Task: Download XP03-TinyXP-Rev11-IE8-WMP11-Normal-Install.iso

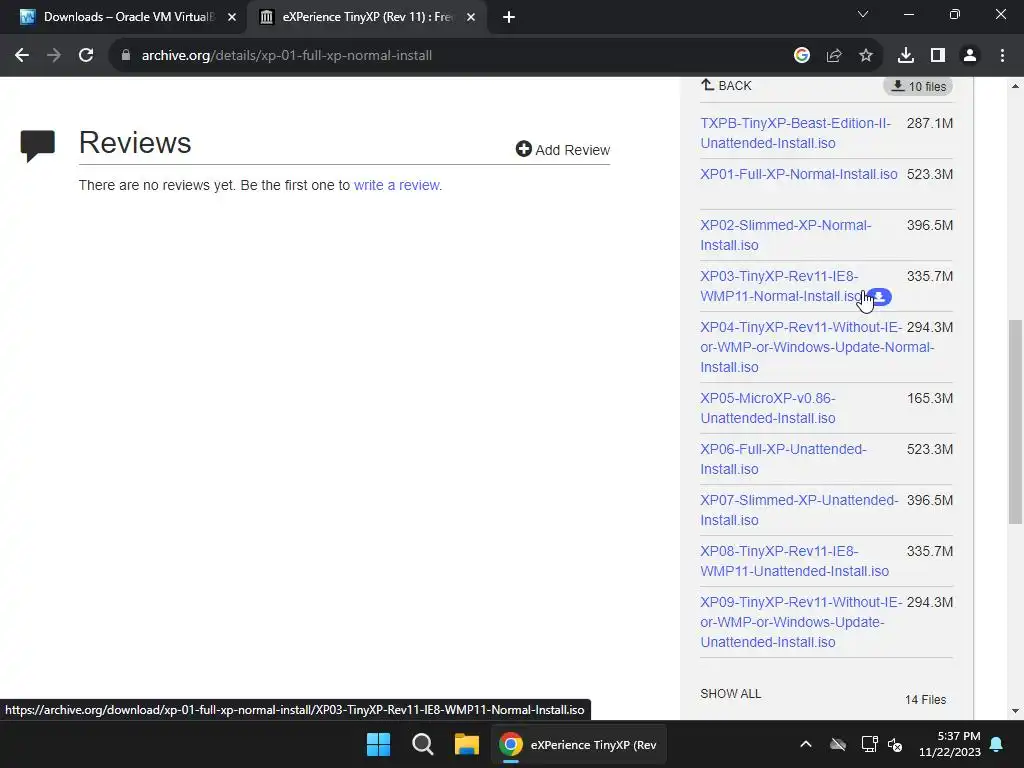Action: click(782, 286)
